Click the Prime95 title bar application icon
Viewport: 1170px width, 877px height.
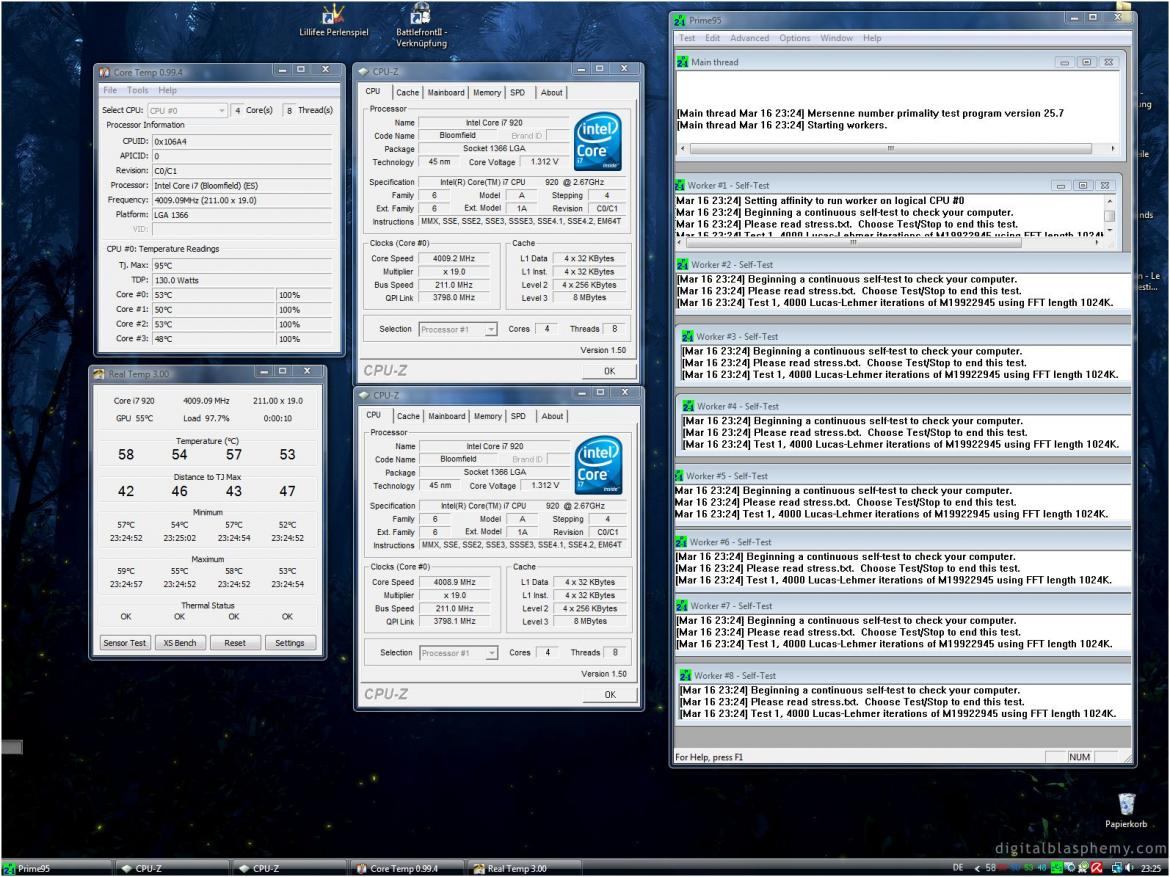tap(680, 21)
